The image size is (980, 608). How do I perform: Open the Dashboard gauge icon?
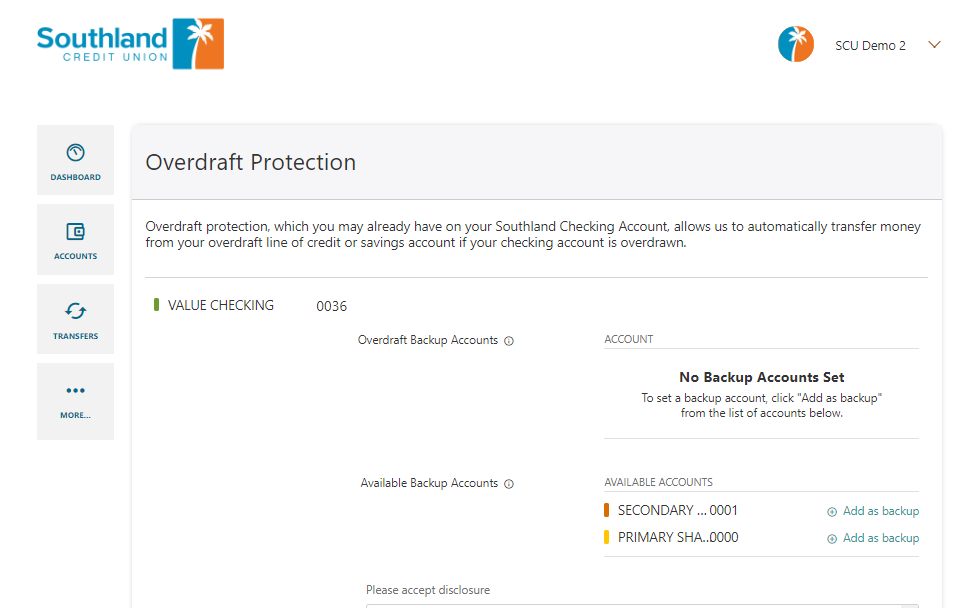click(x=75, y=152)
